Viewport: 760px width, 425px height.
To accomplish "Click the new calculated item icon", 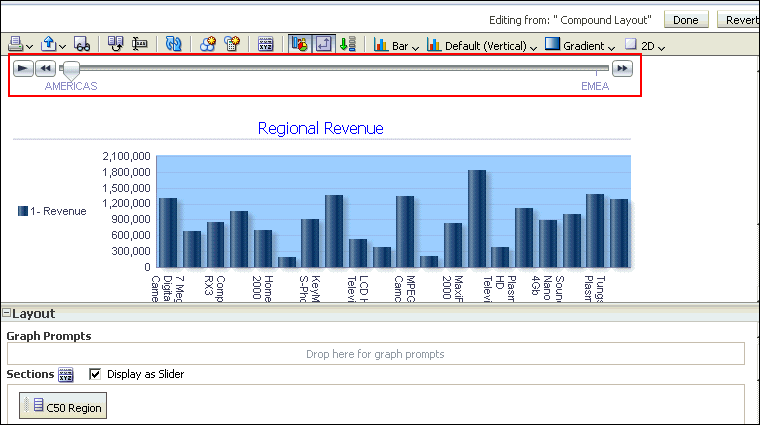I will [232, 45].
